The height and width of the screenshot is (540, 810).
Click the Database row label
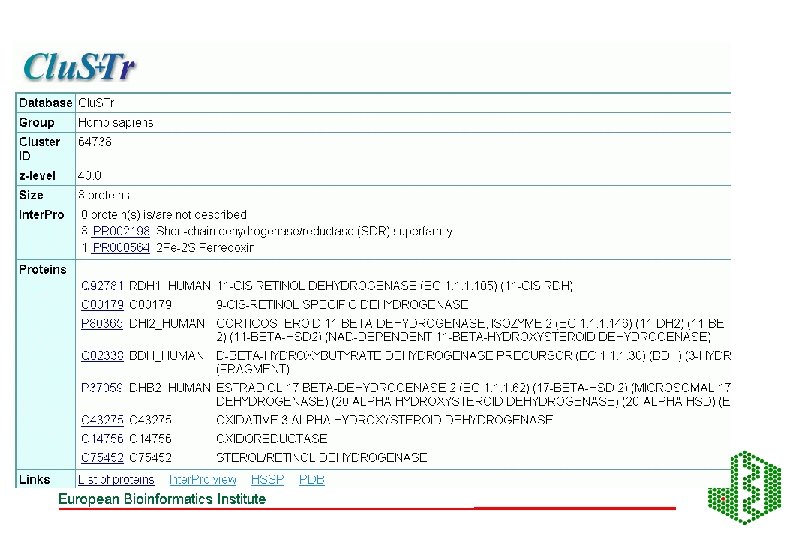45,103
